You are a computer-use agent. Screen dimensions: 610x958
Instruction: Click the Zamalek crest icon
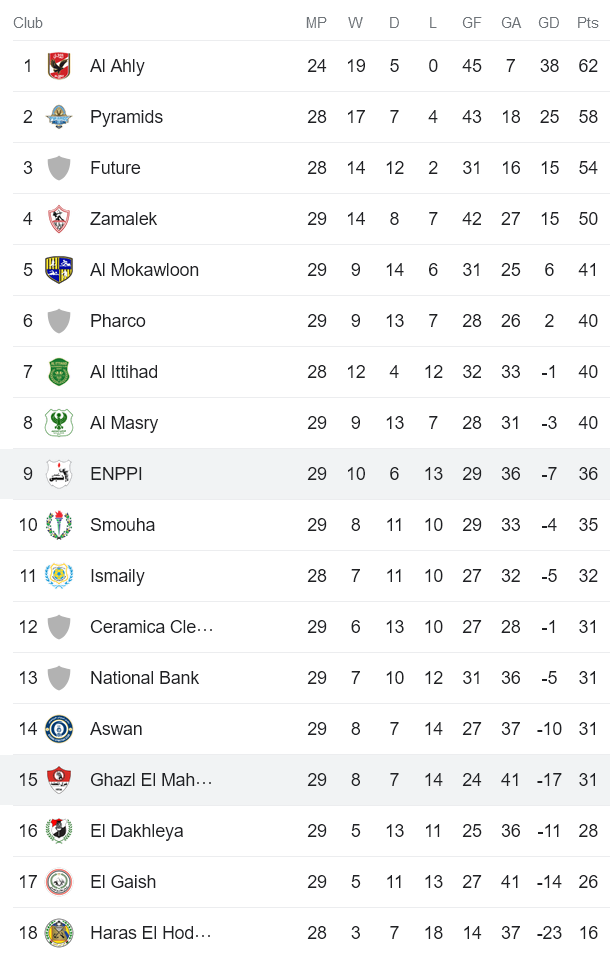click(x=59, y=218)
